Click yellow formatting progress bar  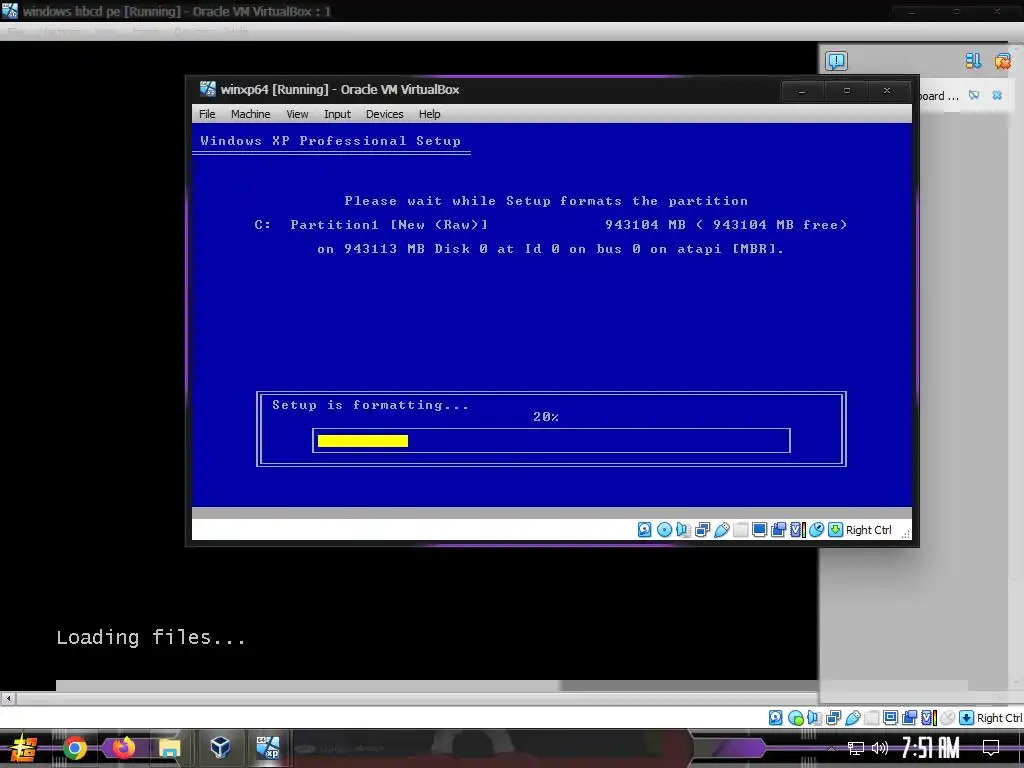pyautogui.click(x=362, y=441)
